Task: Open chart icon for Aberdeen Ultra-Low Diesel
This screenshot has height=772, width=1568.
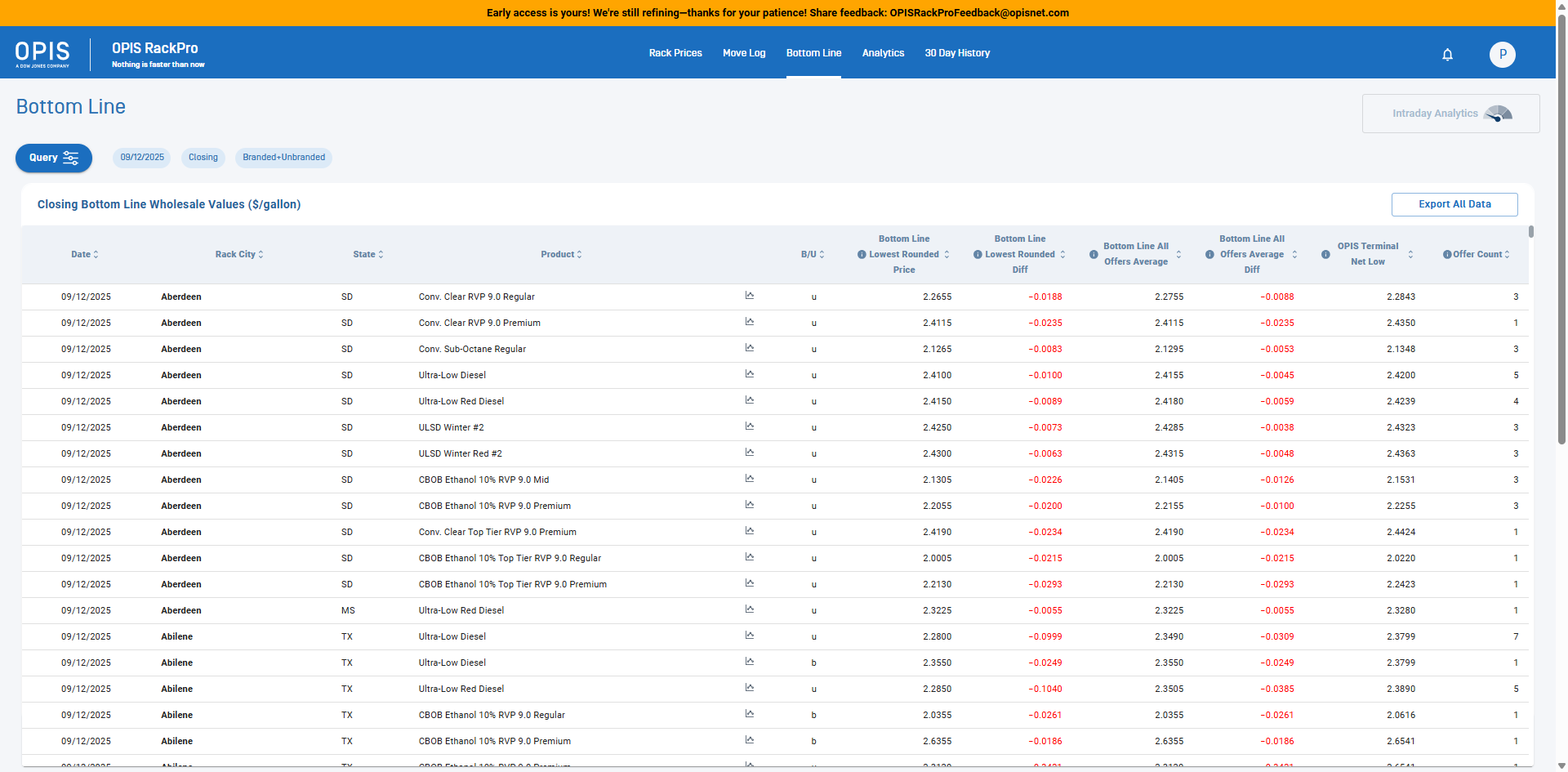Action: point(749,374)
